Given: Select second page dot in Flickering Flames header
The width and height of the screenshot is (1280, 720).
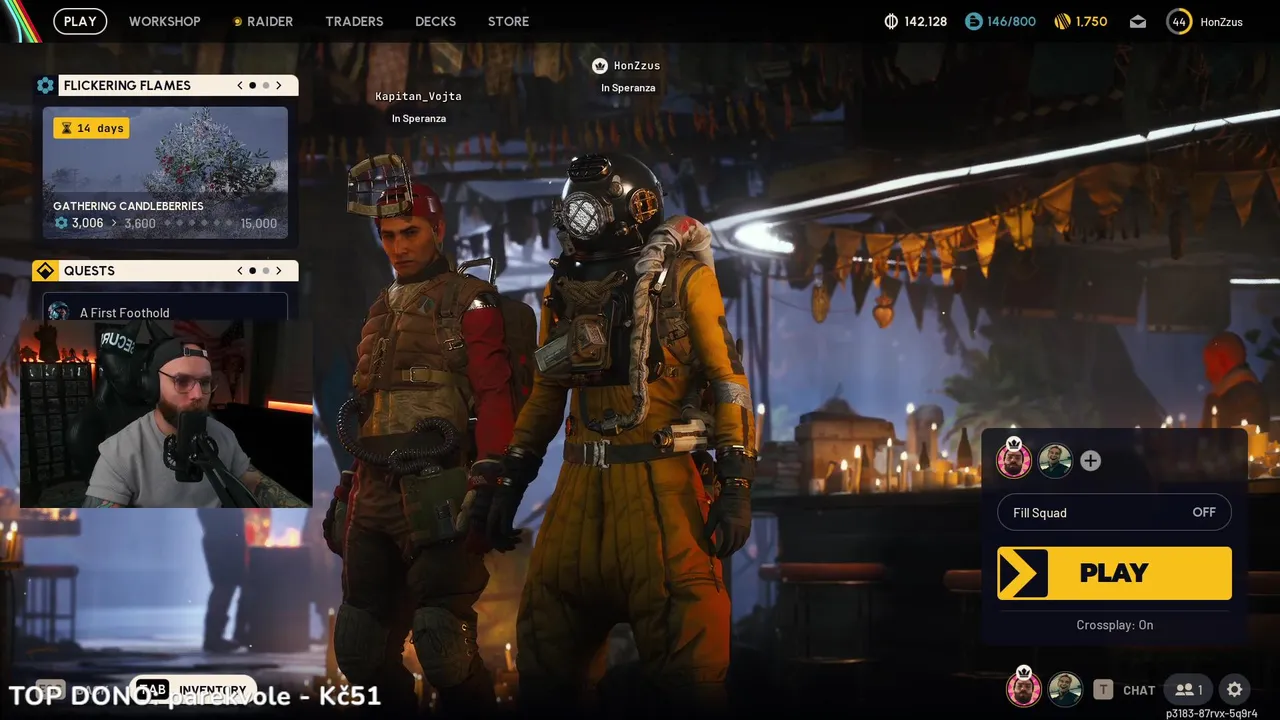Looking at the screenshot, I should pos(265,85).
